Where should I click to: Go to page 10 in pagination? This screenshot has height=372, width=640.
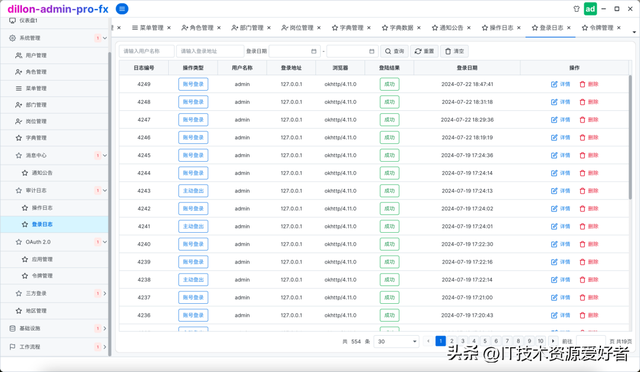(x=540, y=341)
